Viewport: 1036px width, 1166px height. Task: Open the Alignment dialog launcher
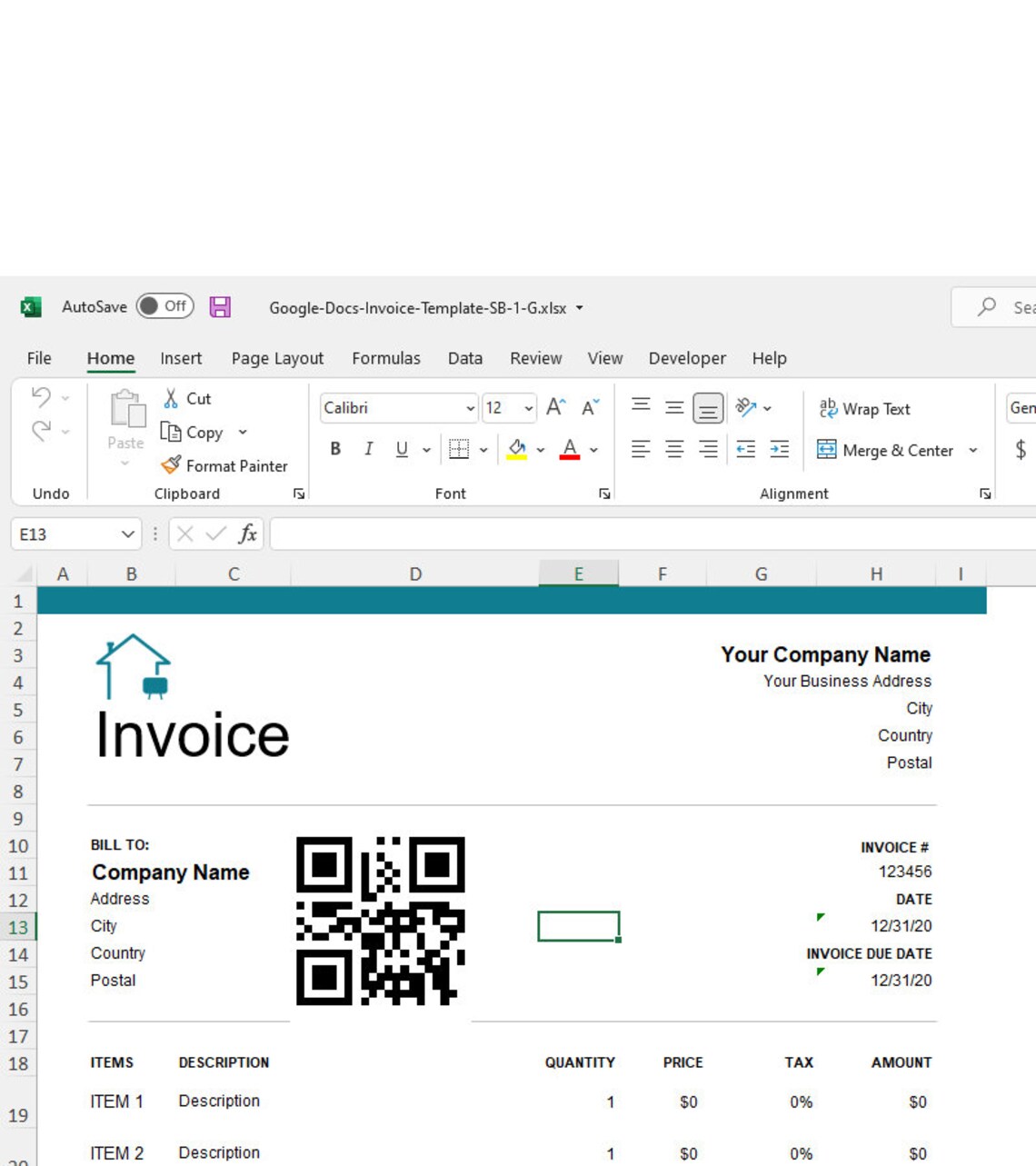(x=985, y=493)
